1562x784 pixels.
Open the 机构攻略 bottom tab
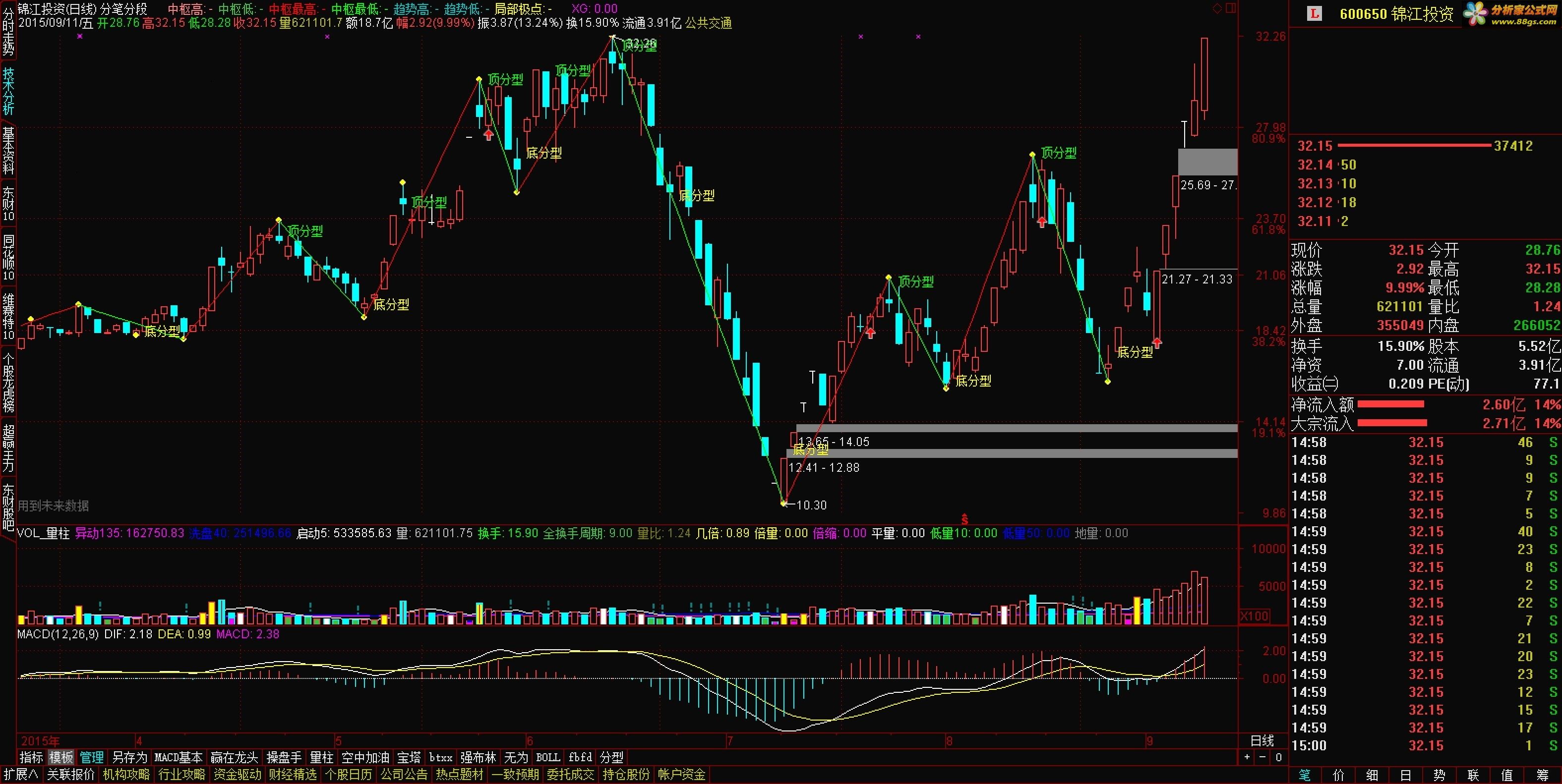point(126,774)
